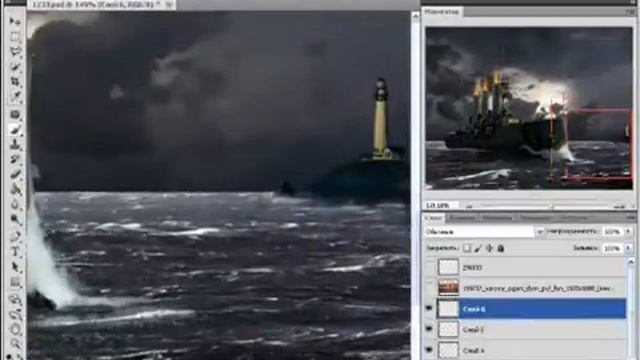
Task: Select the Hand tool
Action: click(x=15, y=329)
